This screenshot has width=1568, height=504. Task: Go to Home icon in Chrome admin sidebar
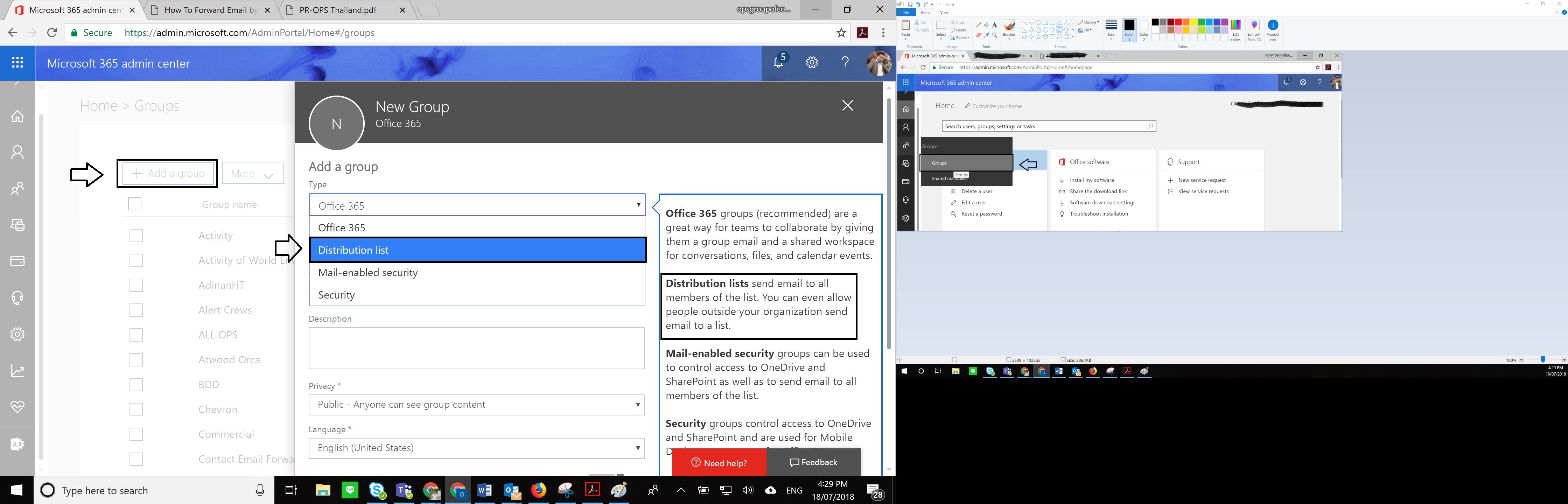point(17,115)
